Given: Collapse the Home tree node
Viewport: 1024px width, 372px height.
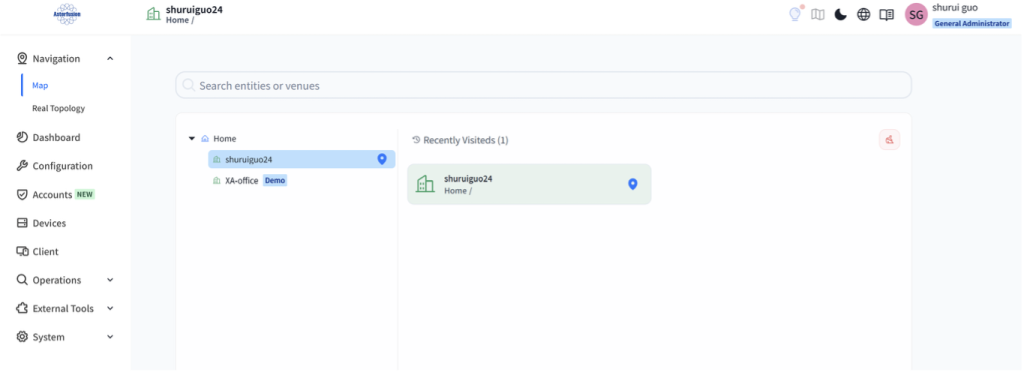Looking at the screenshot, I should coord(192,138).
